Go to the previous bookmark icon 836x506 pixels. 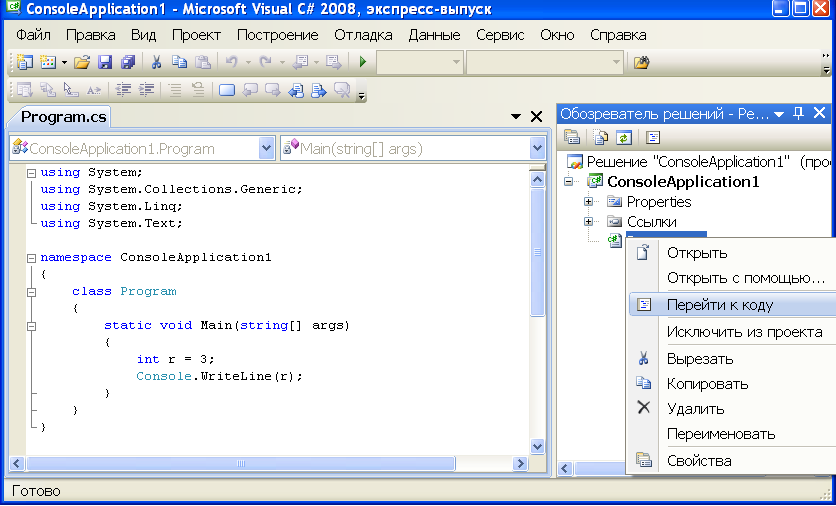point(250,90)
